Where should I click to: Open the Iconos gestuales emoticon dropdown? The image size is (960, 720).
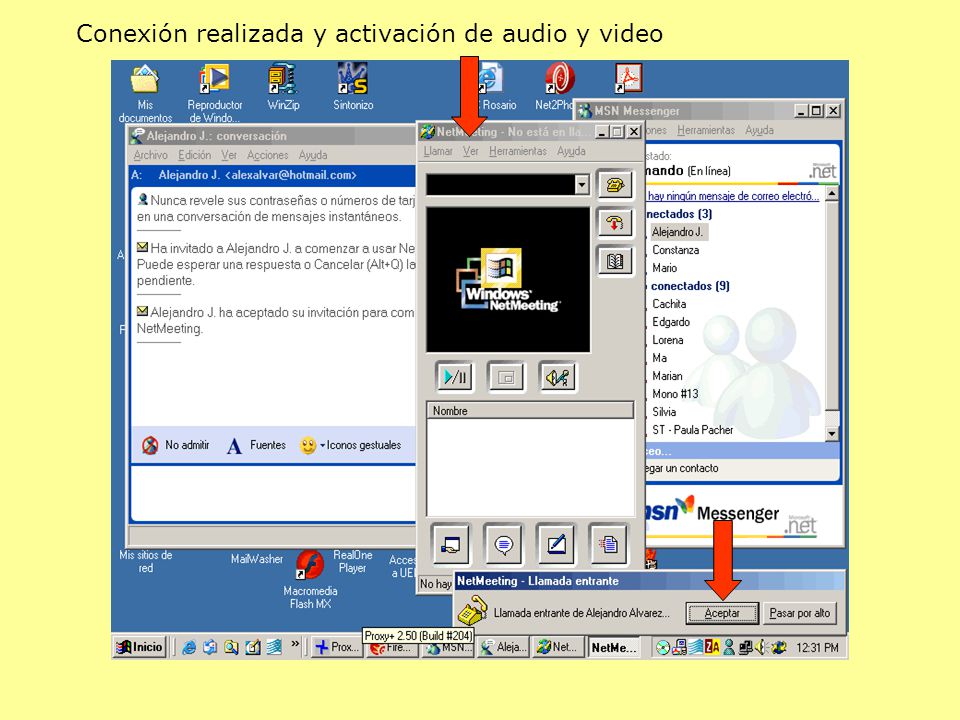point(351,445)
